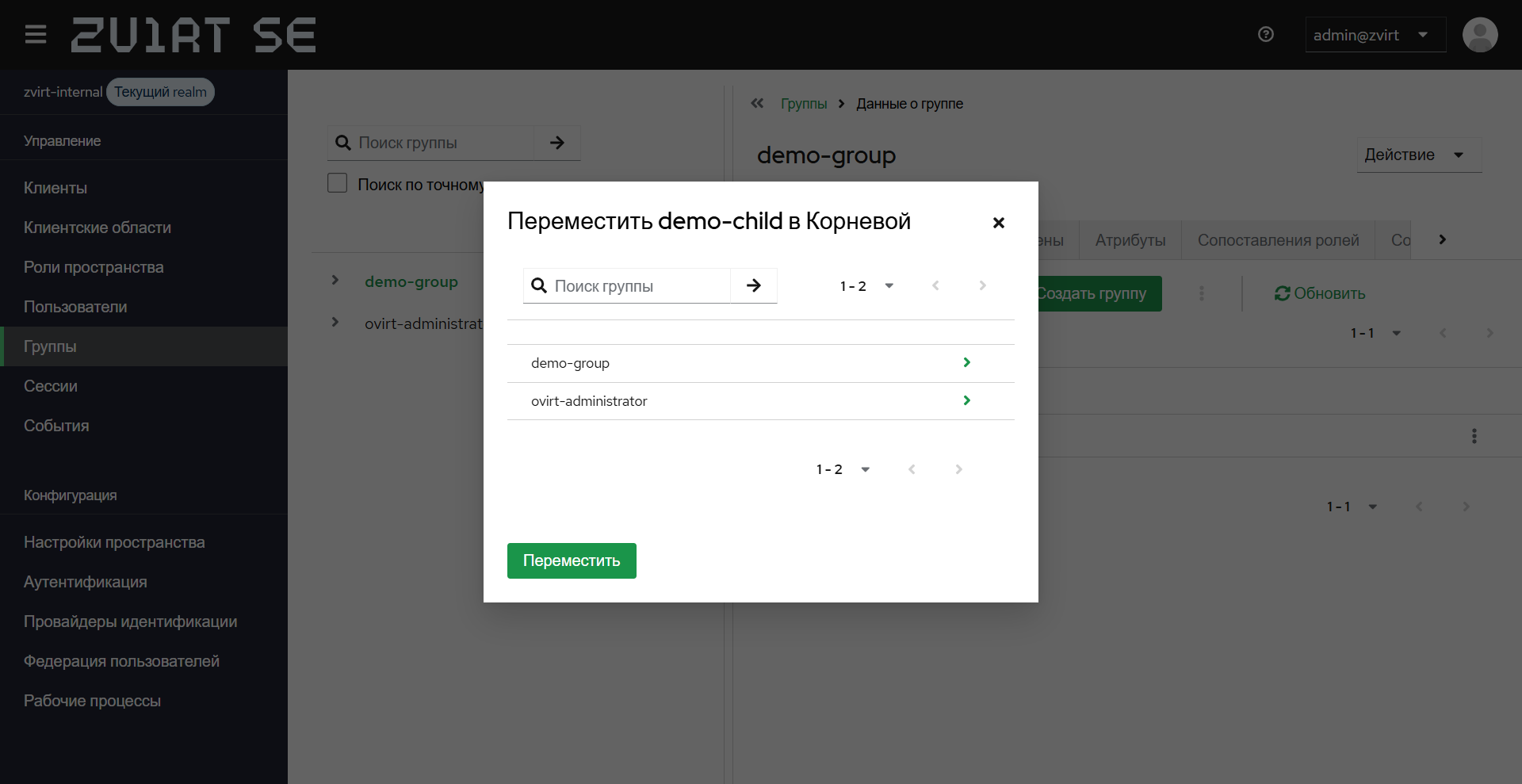1522x784 pixels.
Task: Open the Сопоставления ролей tab
Action: [x=1278, y=240]
